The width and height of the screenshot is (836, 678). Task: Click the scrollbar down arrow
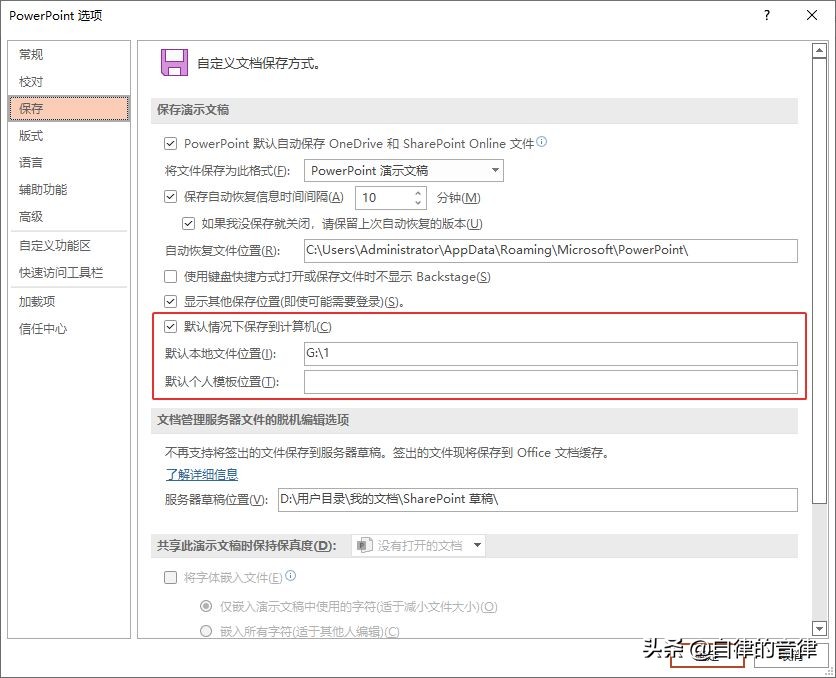pyautogui.click(x=819, y=628)
